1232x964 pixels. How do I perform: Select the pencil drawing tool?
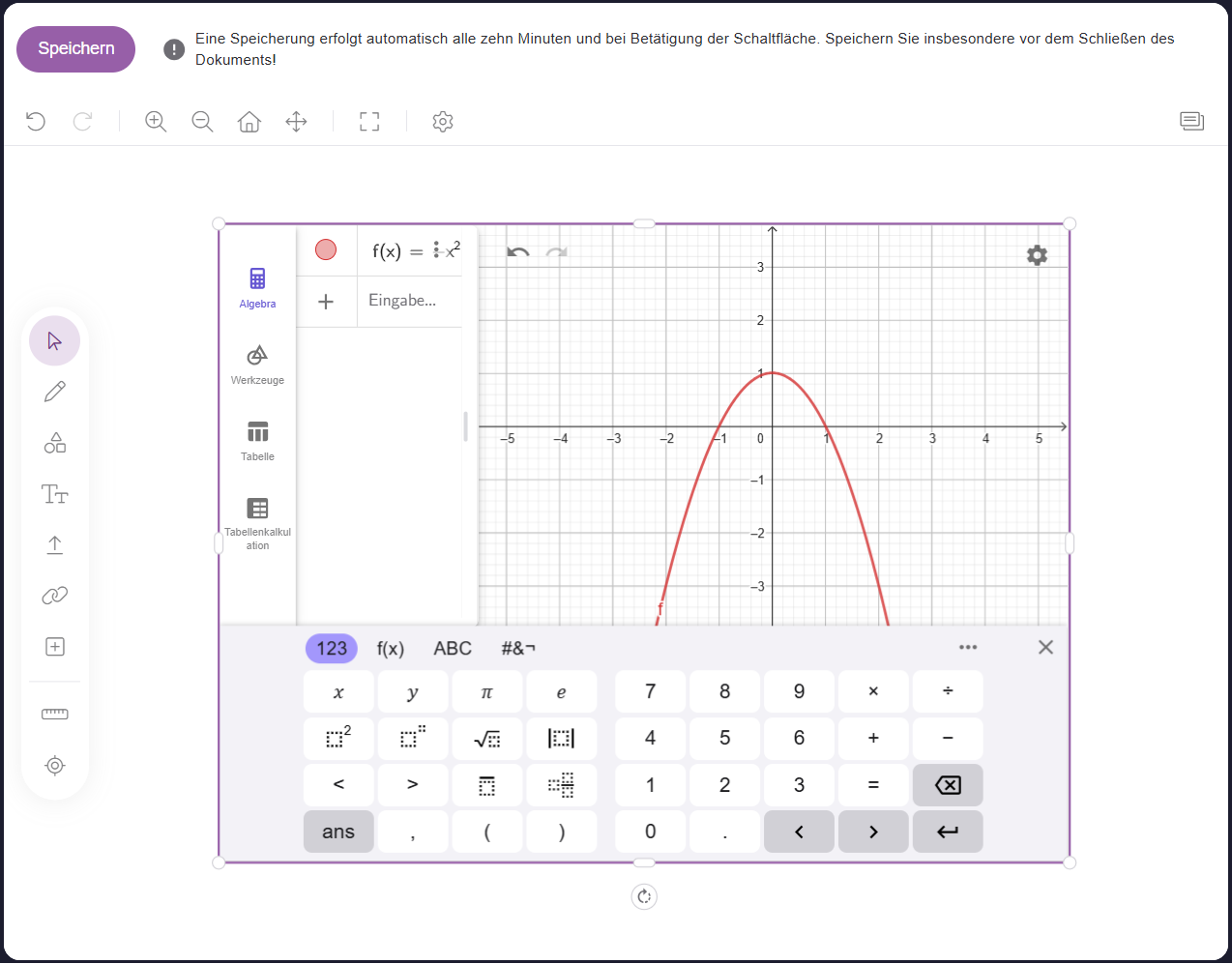coord(55,392)
